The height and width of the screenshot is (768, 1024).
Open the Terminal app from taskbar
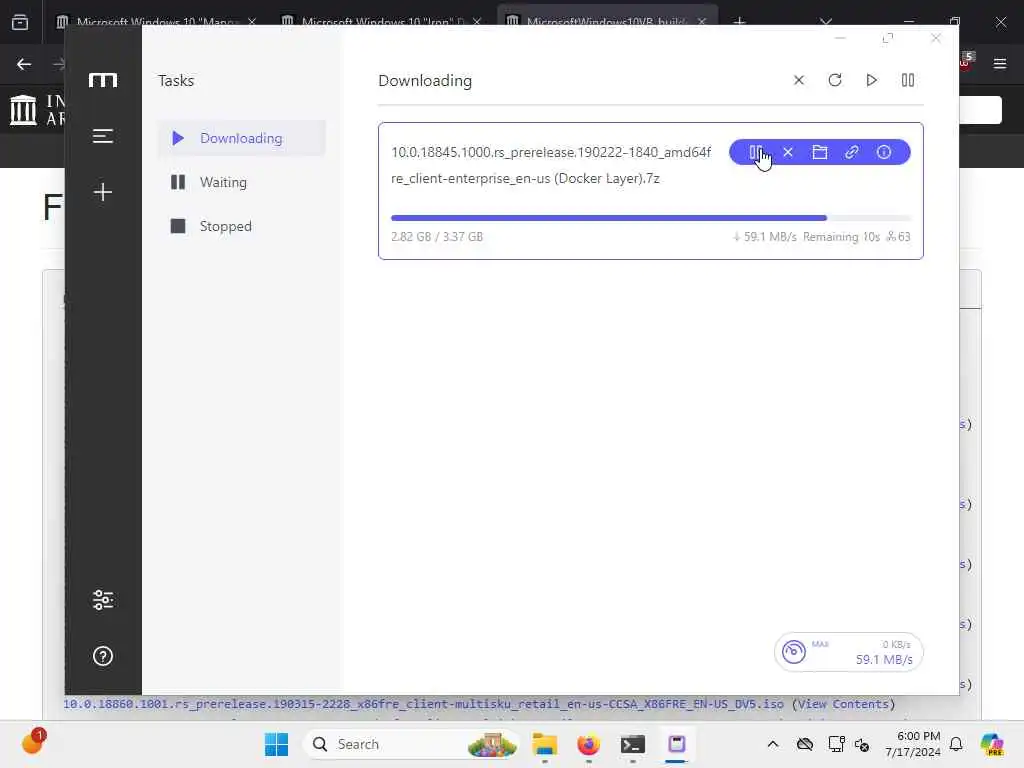632,744
